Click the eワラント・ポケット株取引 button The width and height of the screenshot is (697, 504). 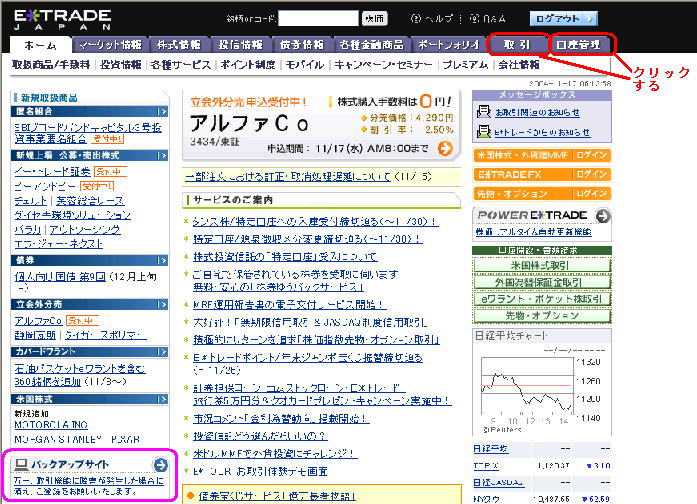(542, 299)
